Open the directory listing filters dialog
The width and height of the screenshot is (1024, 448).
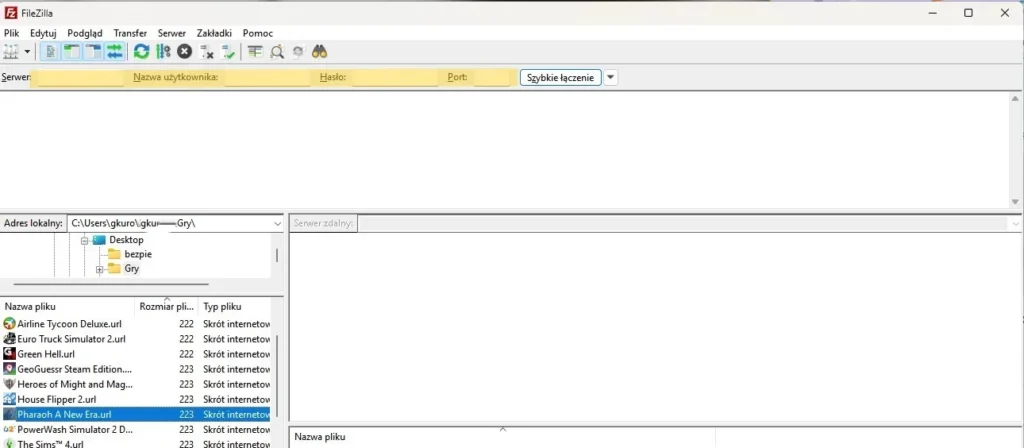click(255, 52)
